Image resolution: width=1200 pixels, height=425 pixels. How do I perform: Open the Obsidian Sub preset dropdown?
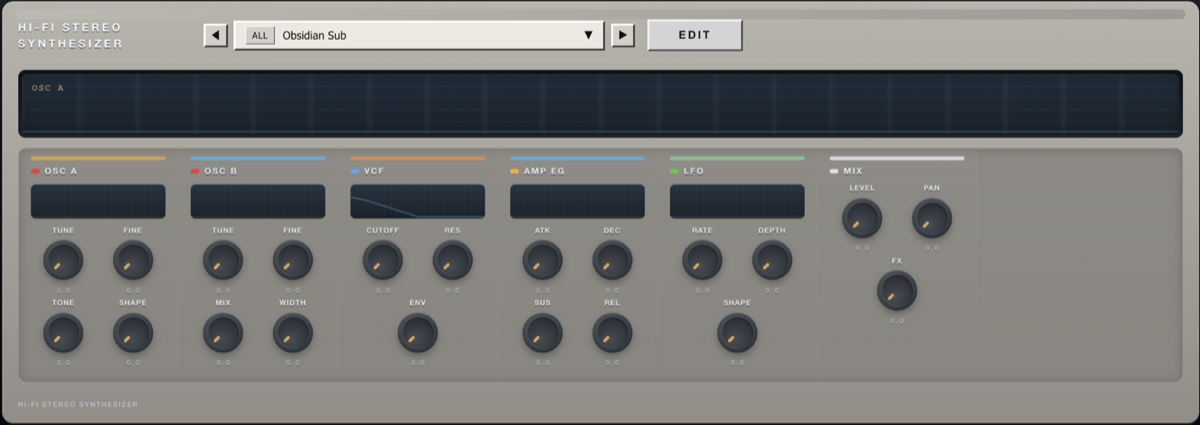(588, 36)
